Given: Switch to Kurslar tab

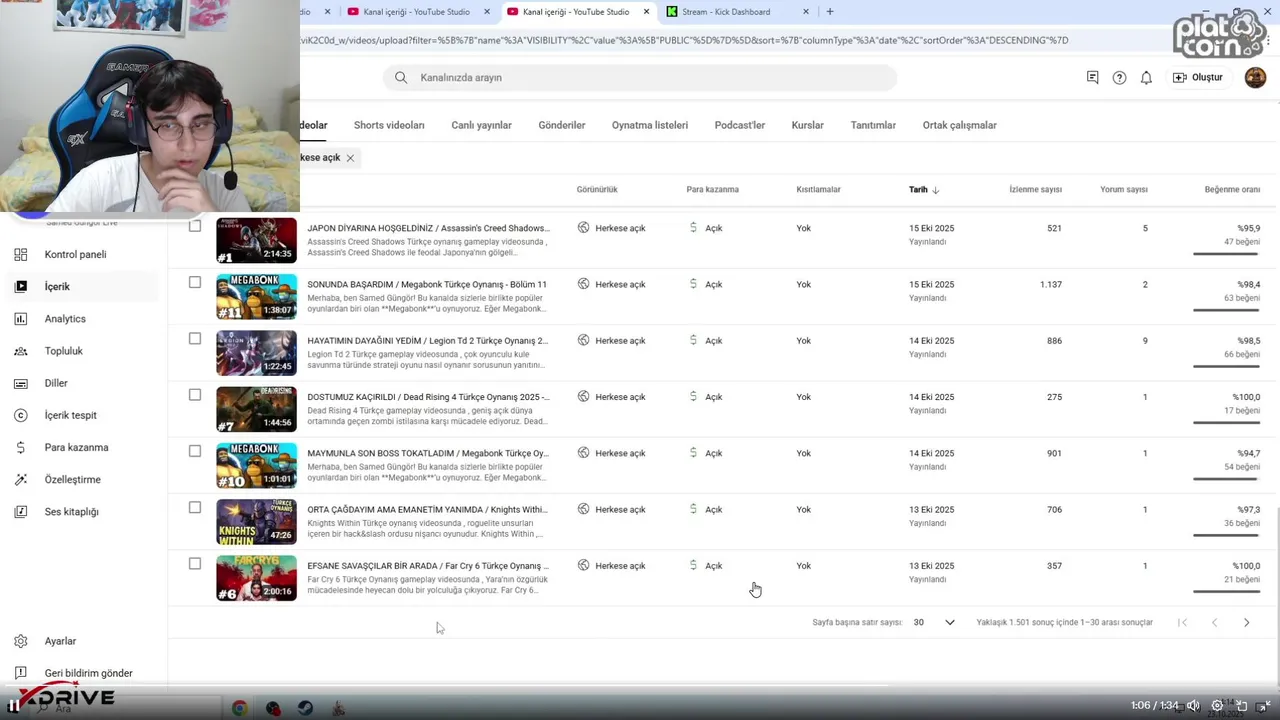Looking at the screenshot, I should (808, 125).
